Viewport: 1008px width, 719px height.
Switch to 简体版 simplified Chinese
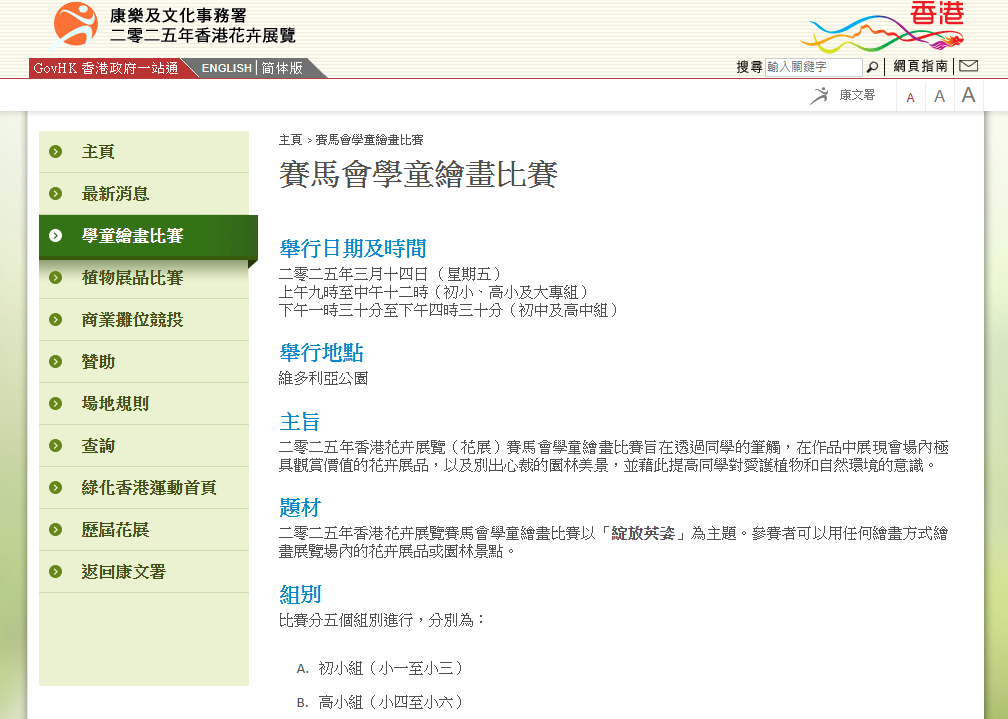tap(282, 68)
